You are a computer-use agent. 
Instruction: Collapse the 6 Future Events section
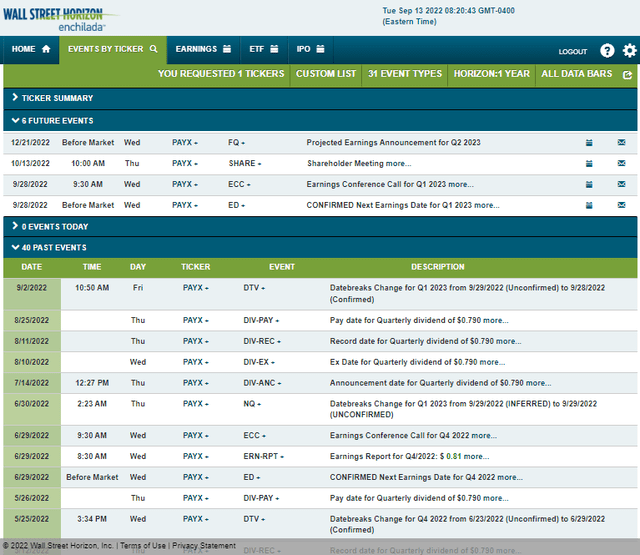[320, 121]
